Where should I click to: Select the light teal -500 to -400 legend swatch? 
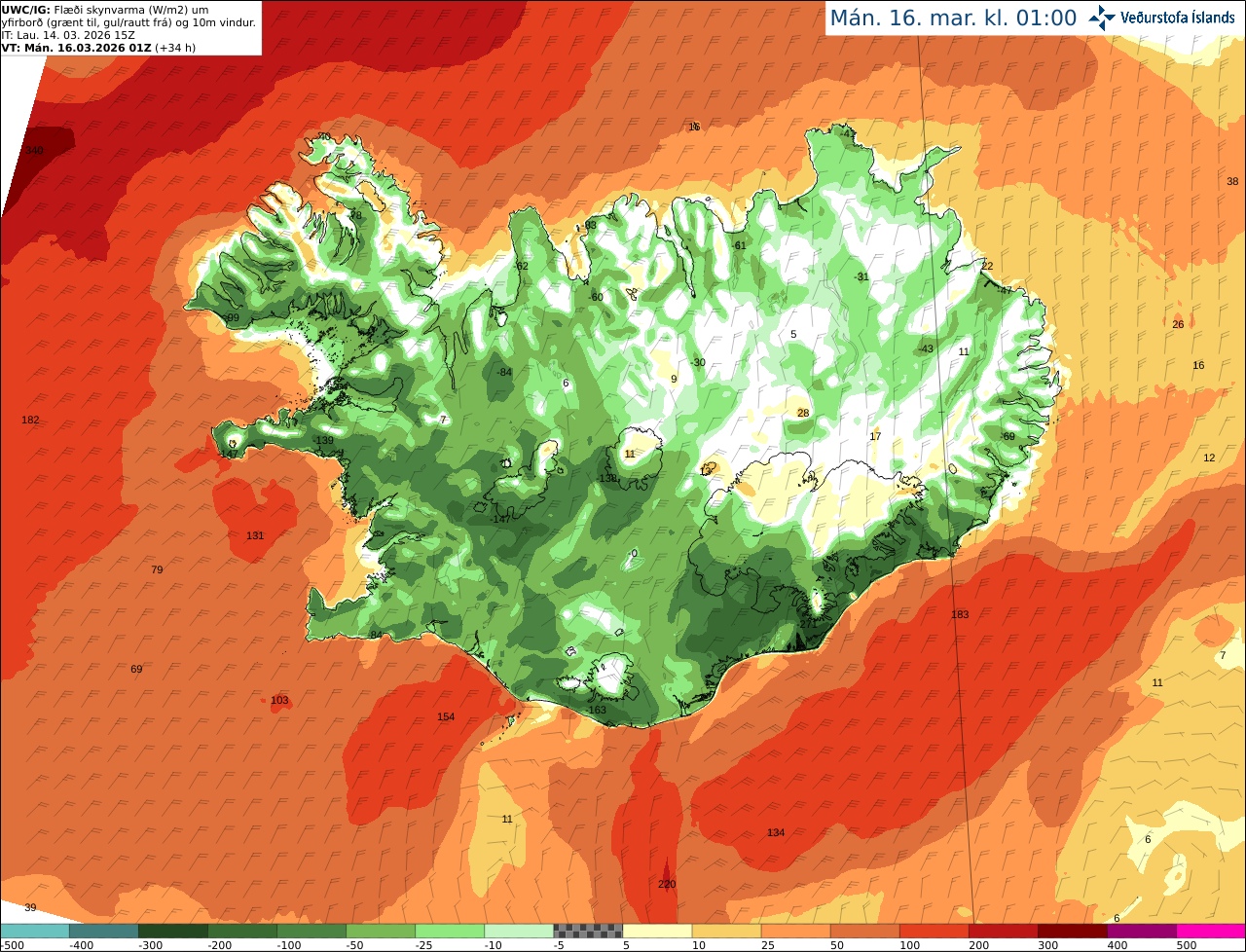[34, 931]
